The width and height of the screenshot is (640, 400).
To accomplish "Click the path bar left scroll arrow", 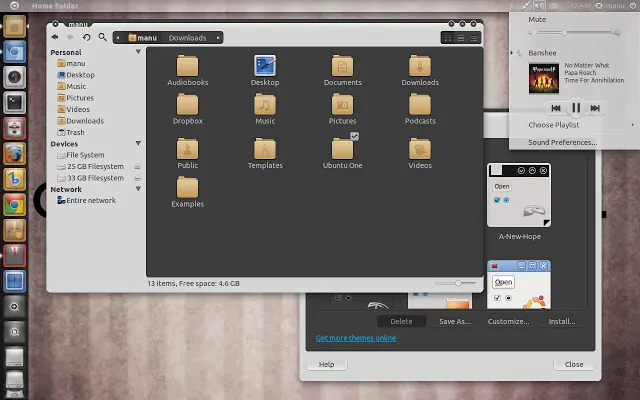I will coord(118,38).
